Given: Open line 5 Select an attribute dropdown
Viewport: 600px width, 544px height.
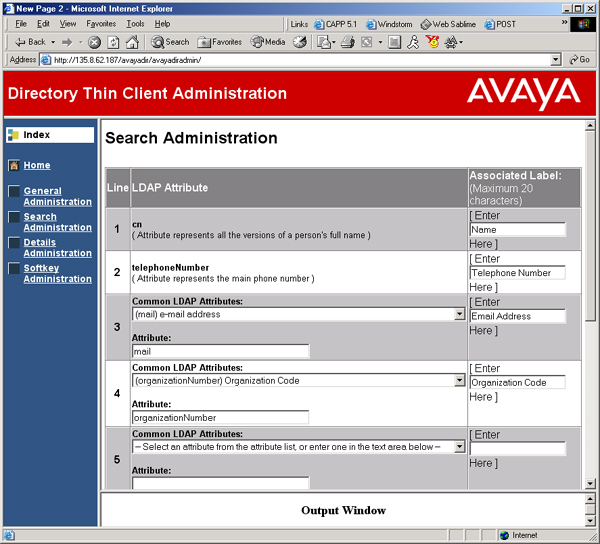Looking at the screenshot, I should point(298,447).
